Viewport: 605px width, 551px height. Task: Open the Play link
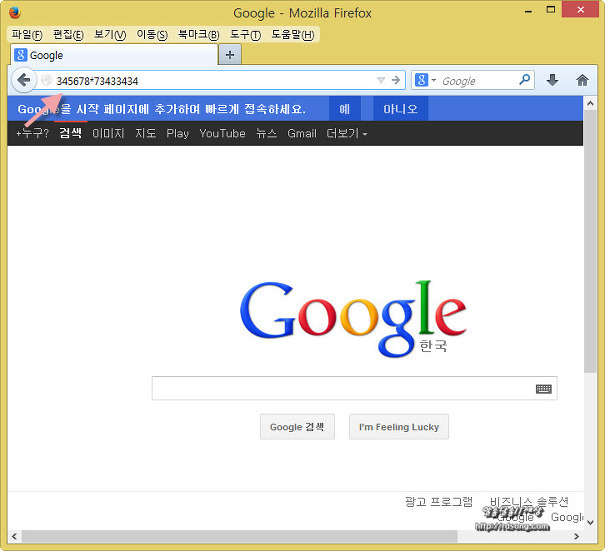point(177,133)
